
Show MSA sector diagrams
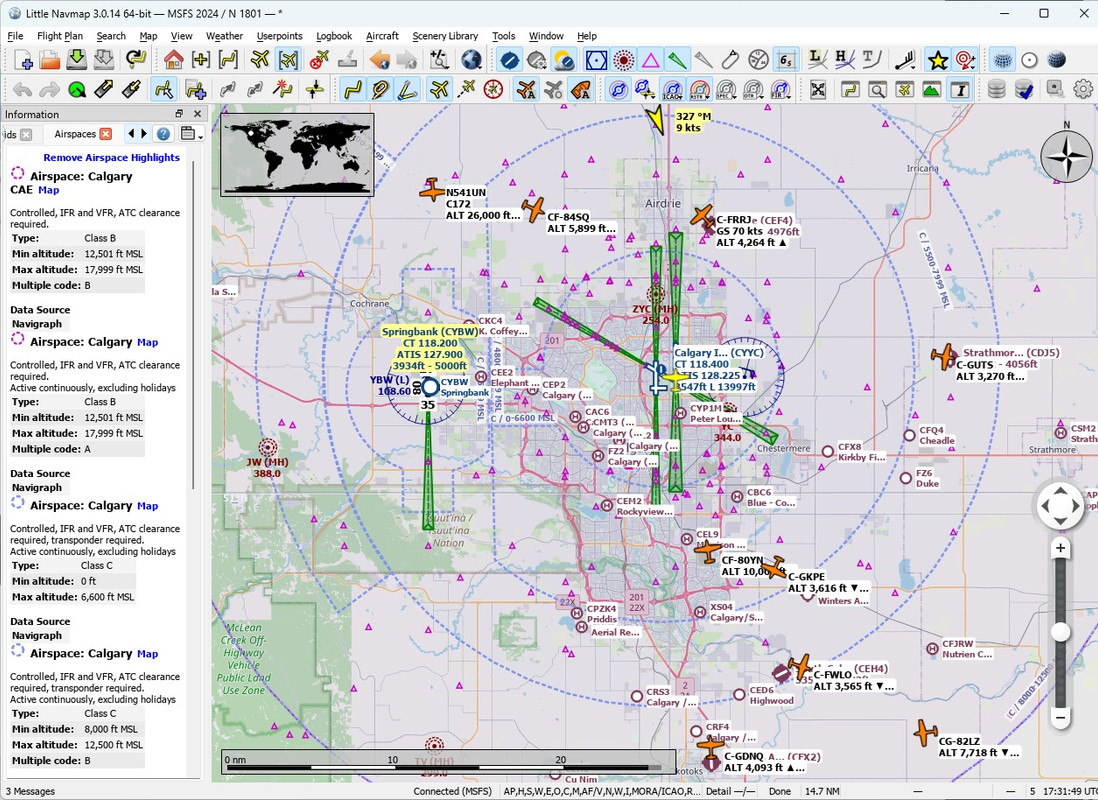click(758, 60)
